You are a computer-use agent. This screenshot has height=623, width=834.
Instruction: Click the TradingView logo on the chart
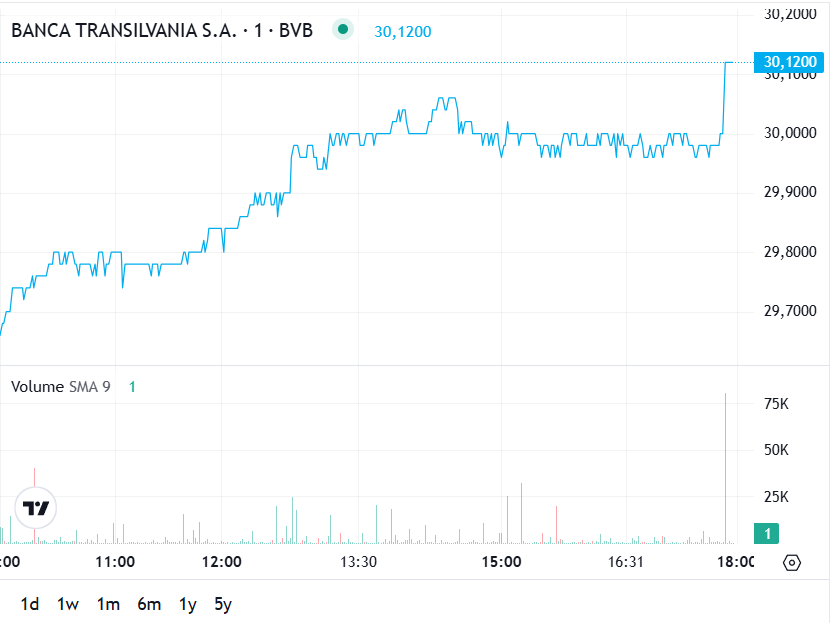click(36, 508)
